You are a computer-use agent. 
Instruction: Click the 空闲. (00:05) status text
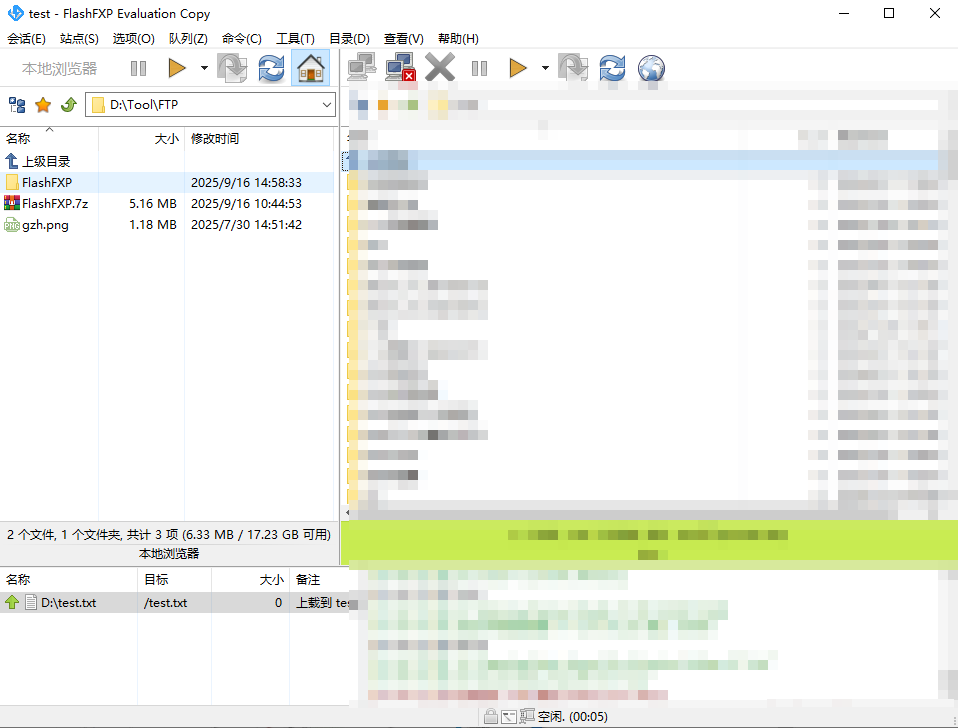pos(572,716)
